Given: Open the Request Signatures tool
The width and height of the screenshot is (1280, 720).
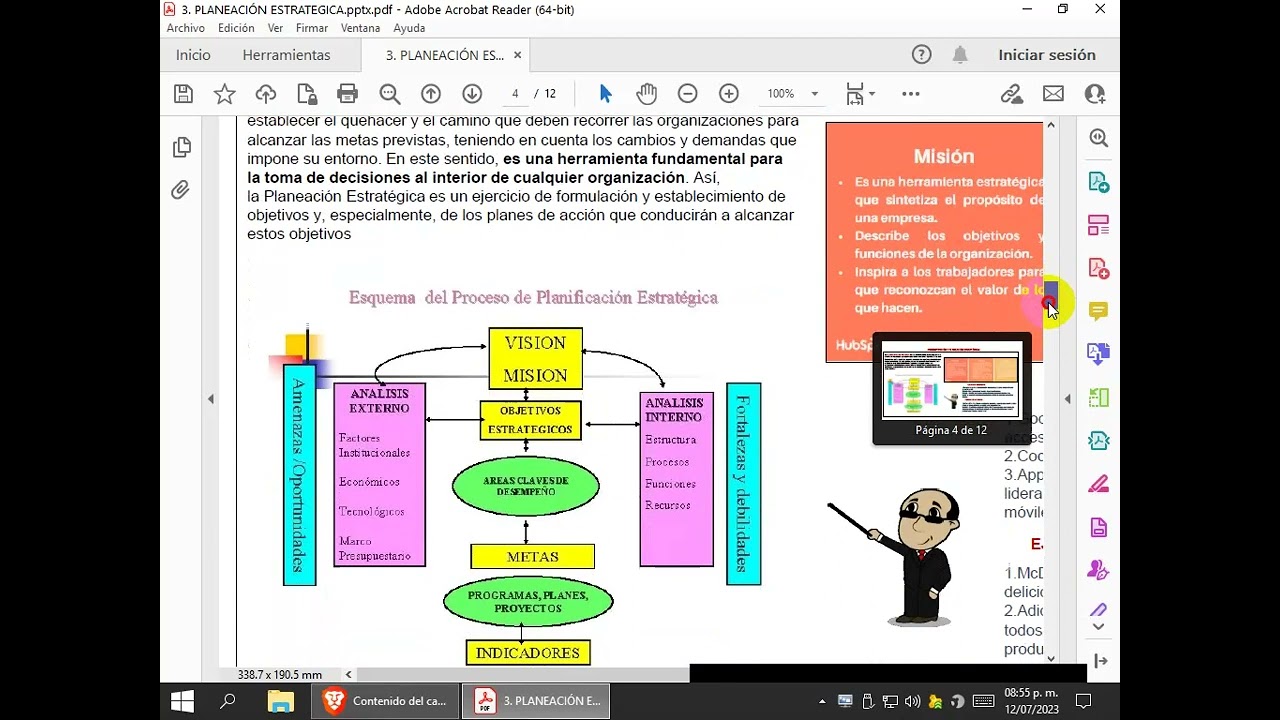Looking at the screenshot, I should click(1099, 570).
